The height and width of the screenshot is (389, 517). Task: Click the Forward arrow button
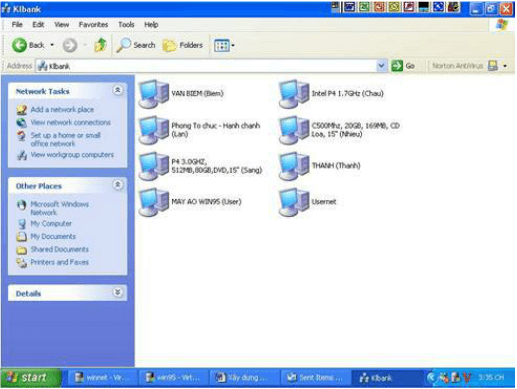tap(70, 45)
